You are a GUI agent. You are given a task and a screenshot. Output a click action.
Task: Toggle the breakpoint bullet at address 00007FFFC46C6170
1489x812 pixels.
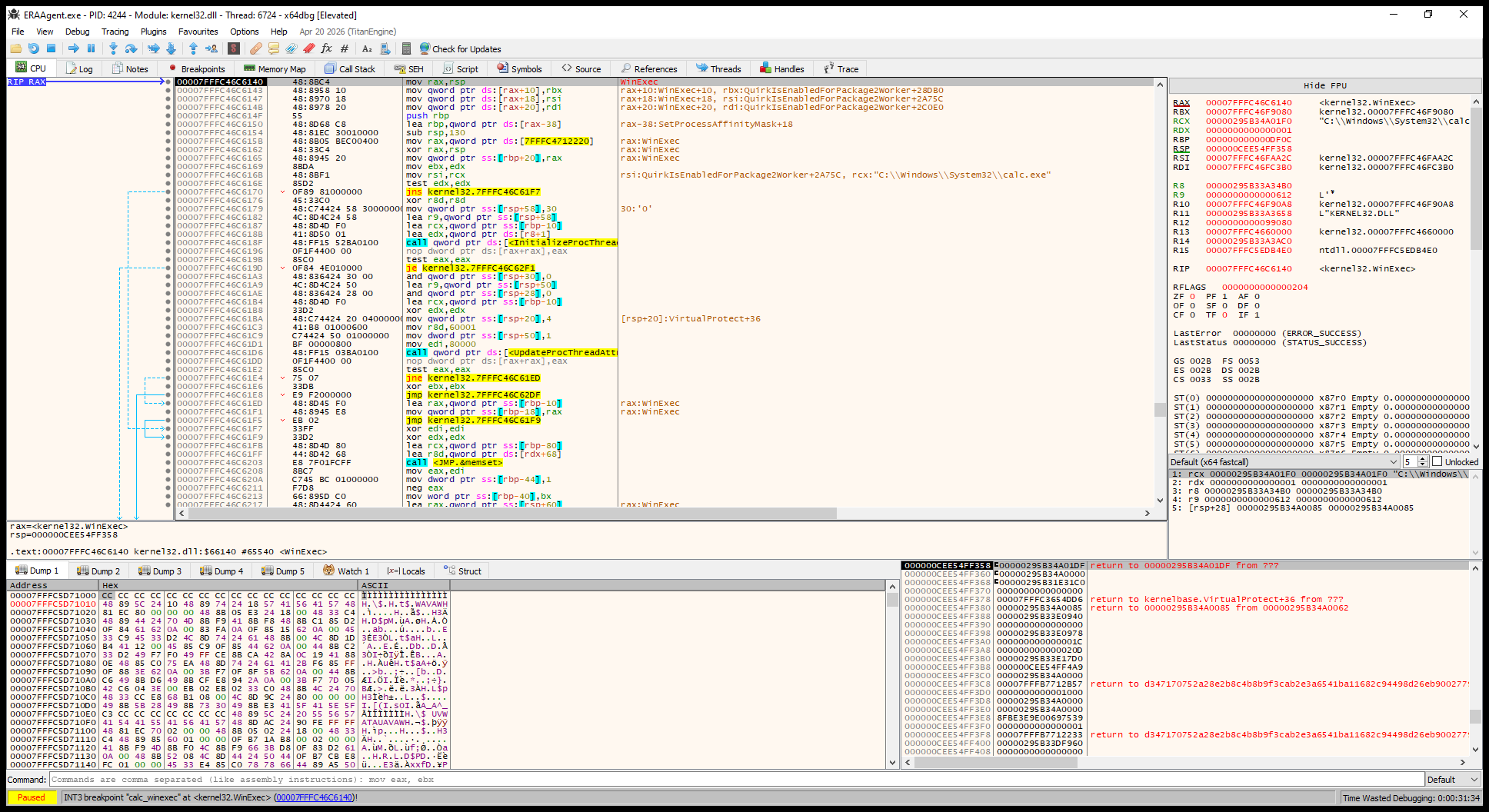coord(168,191)
